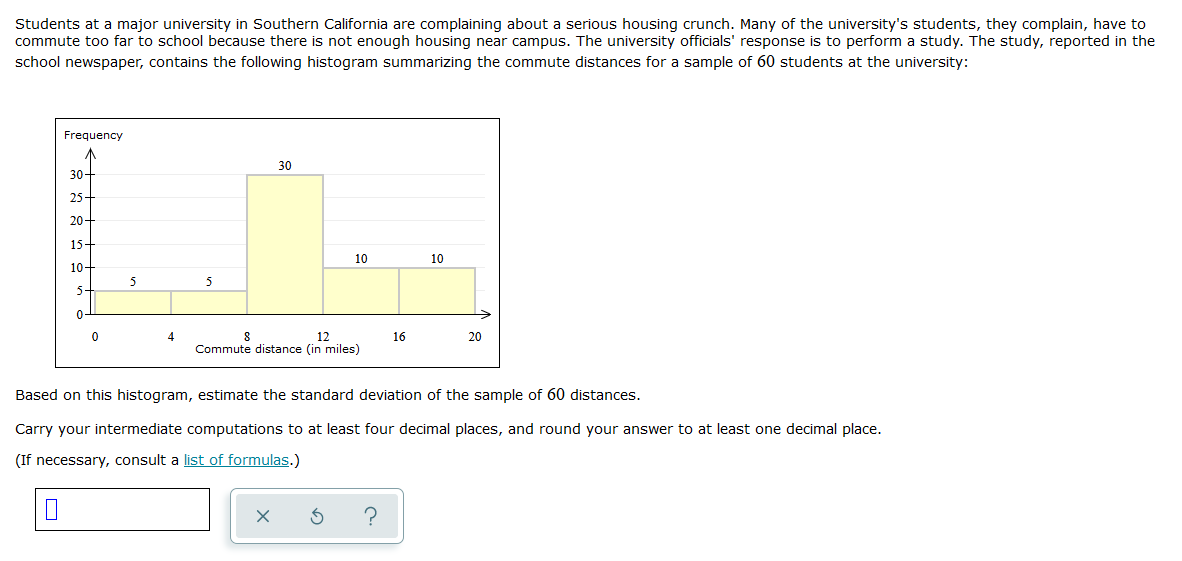Click the x-axis tick label 12

click(323, 337)
